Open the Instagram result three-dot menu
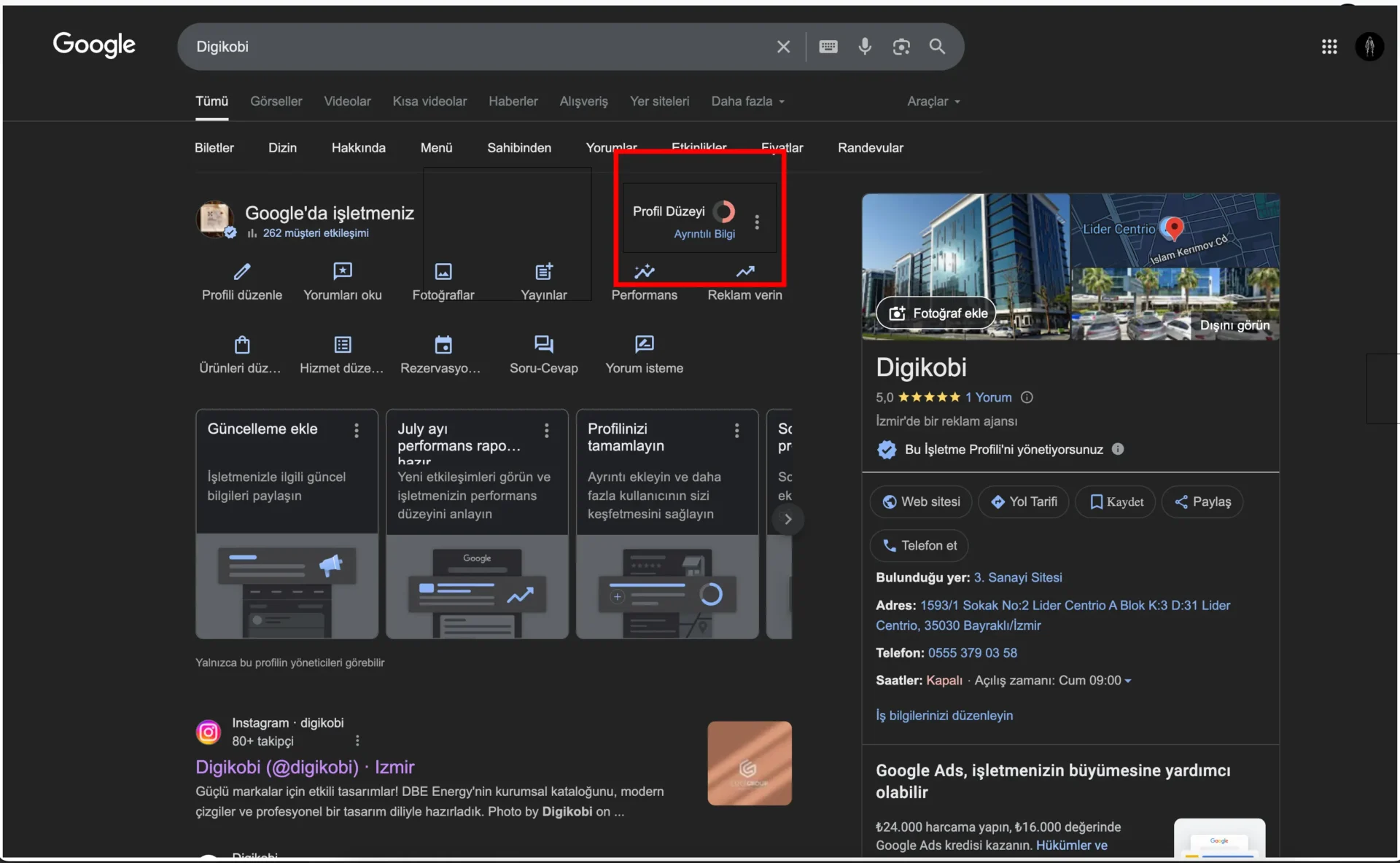The height and width of the screenshot is (863, 1400). click(357, 741)
